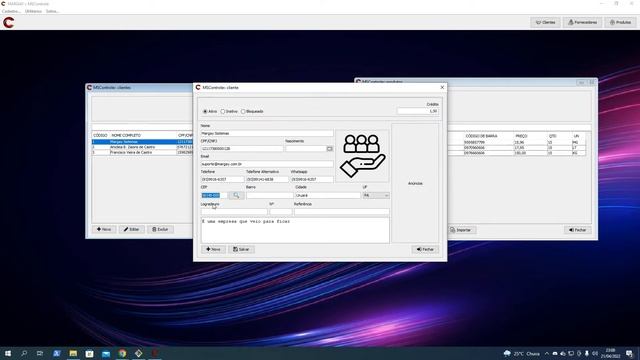Click Editar in the clientes list window

(x=131, y=229)
